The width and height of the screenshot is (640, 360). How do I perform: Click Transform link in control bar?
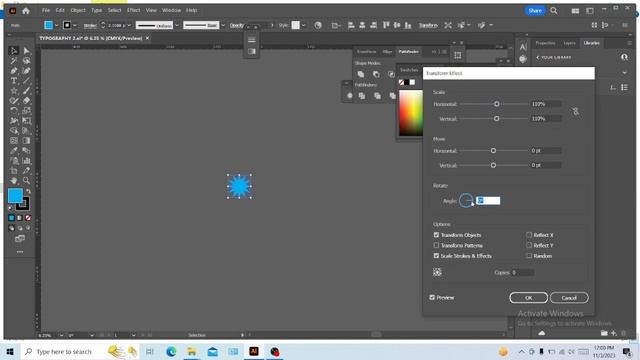428,25
